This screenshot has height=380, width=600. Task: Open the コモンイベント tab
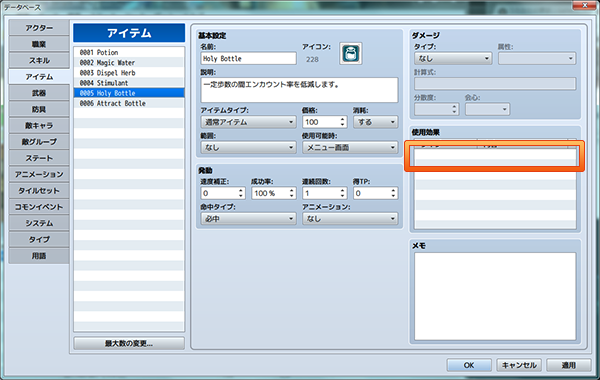39,207
